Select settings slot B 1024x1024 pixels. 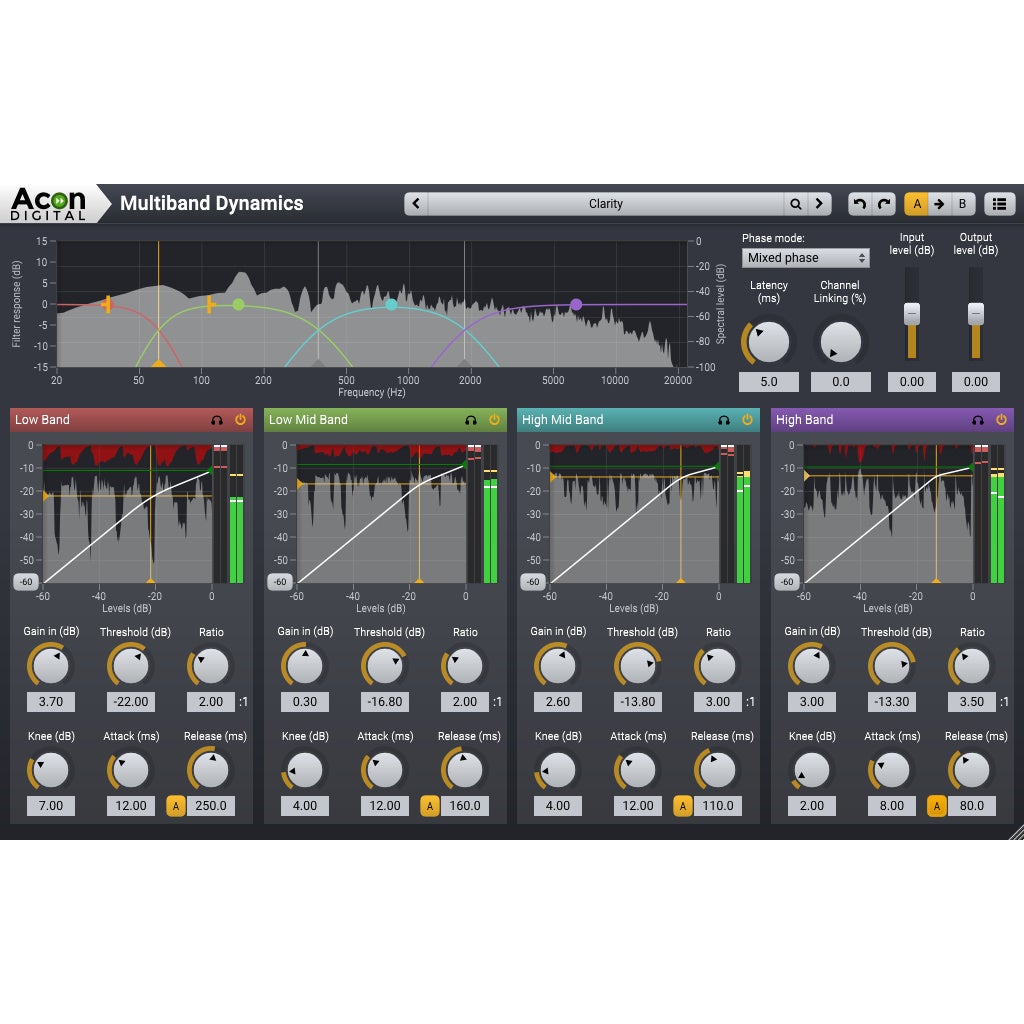tap(963, 204)
